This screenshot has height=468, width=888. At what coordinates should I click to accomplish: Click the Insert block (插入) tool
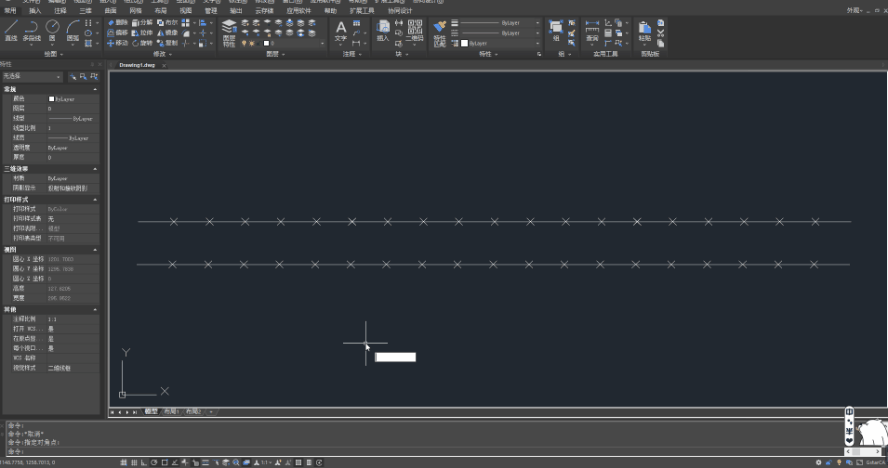[383, 31]
